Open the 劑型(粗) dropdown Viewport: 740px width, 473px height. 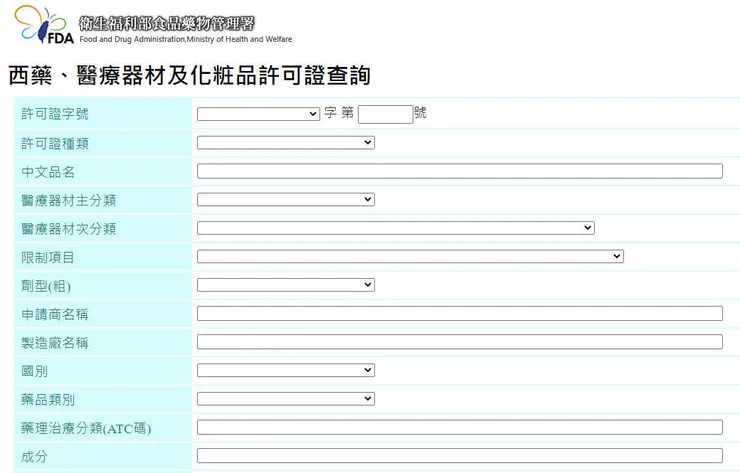click(x=286, y=285)
